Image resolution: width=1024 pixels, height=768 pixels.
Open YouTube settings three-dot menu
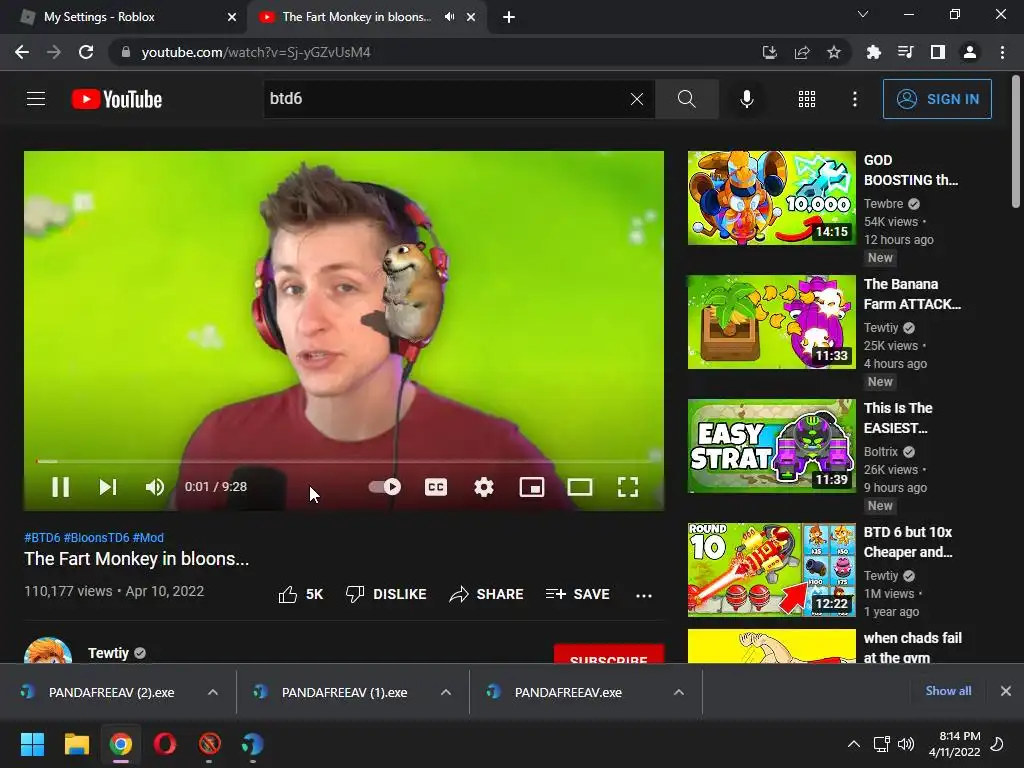coord(854,99)
